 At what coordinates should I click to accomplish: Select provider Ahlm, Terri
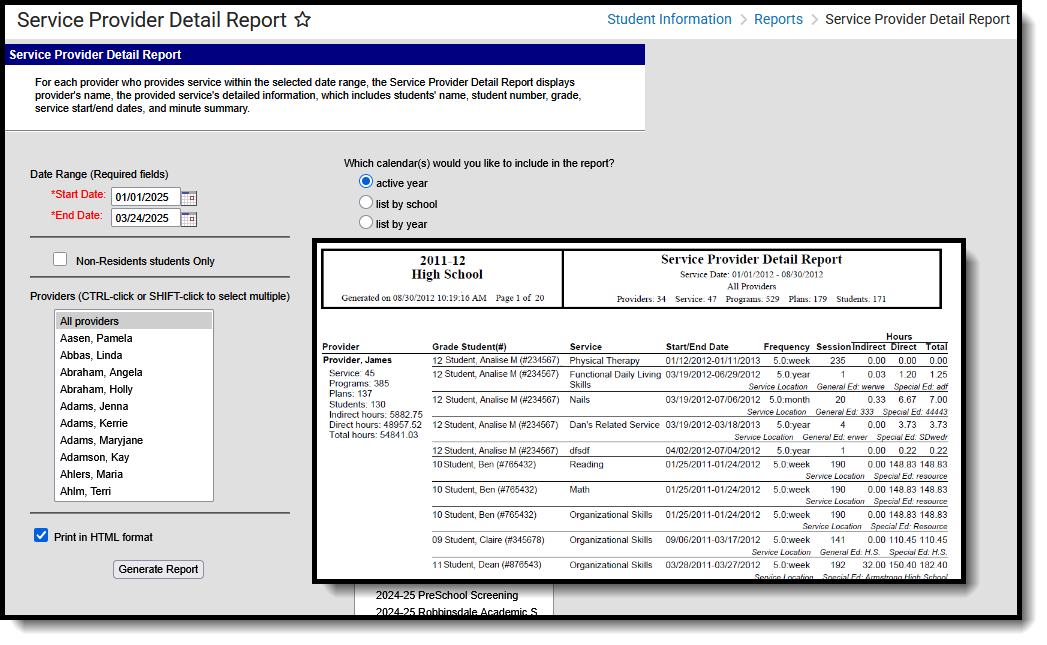click(x=134, y=491)
